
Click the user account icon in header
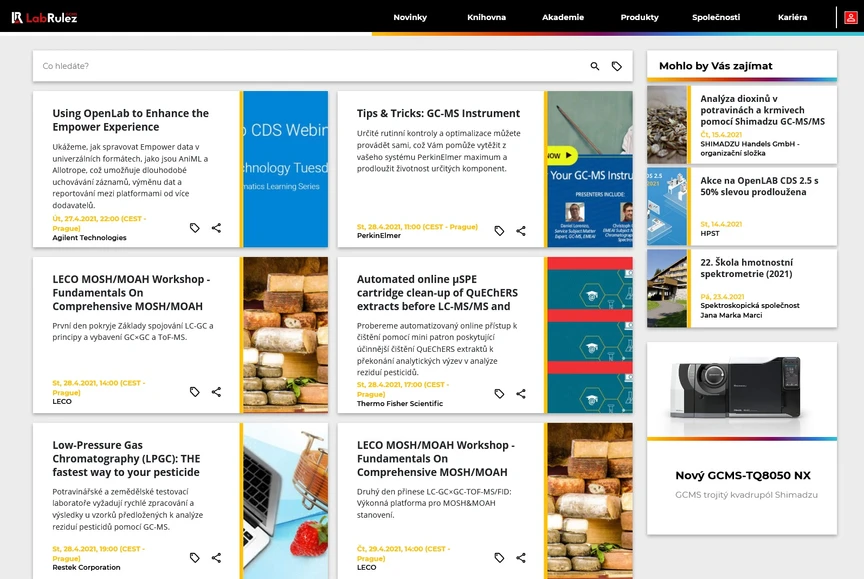tap(850, 17)
